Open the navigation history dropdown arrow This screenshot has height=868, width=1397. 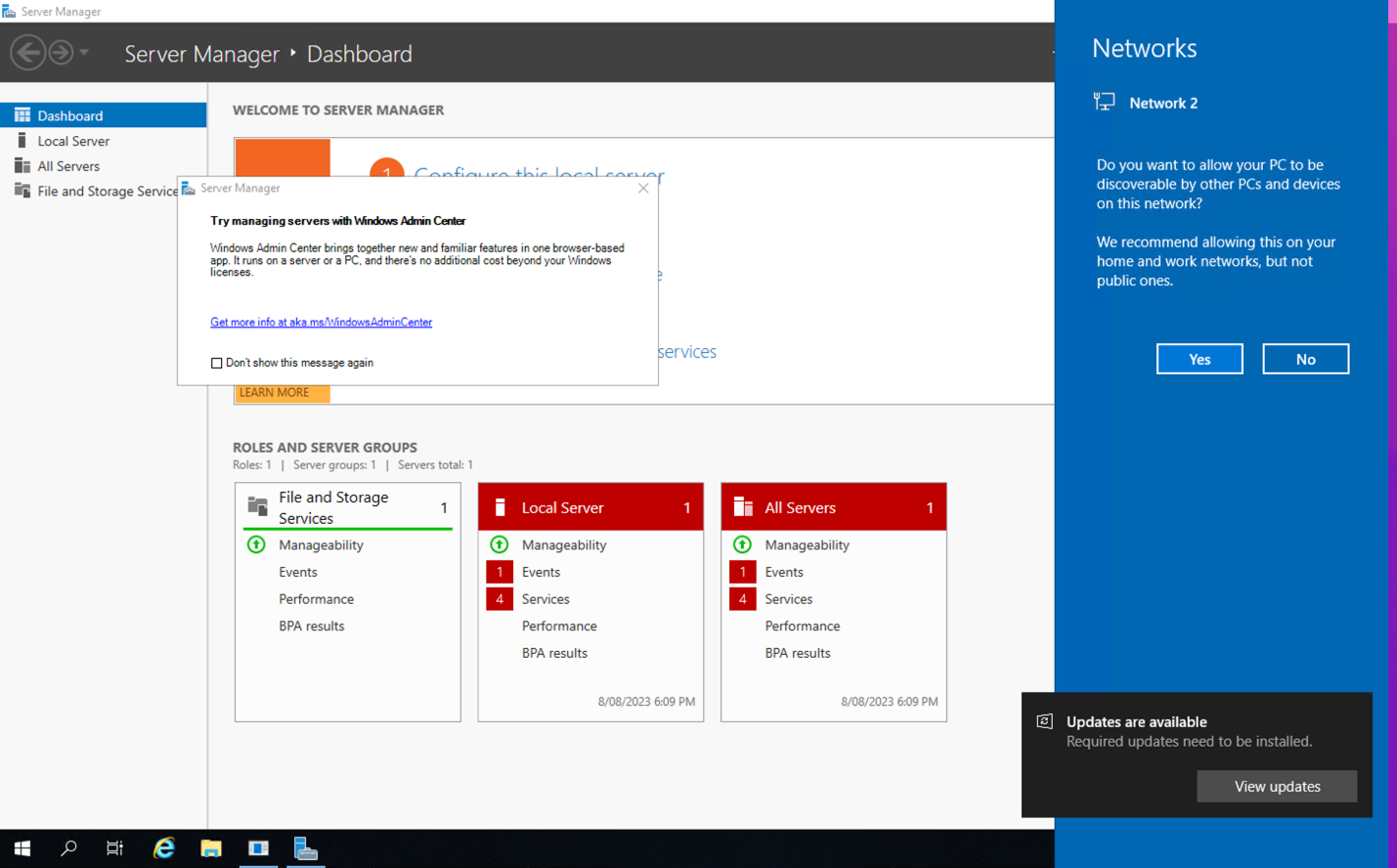coord(84,52)
